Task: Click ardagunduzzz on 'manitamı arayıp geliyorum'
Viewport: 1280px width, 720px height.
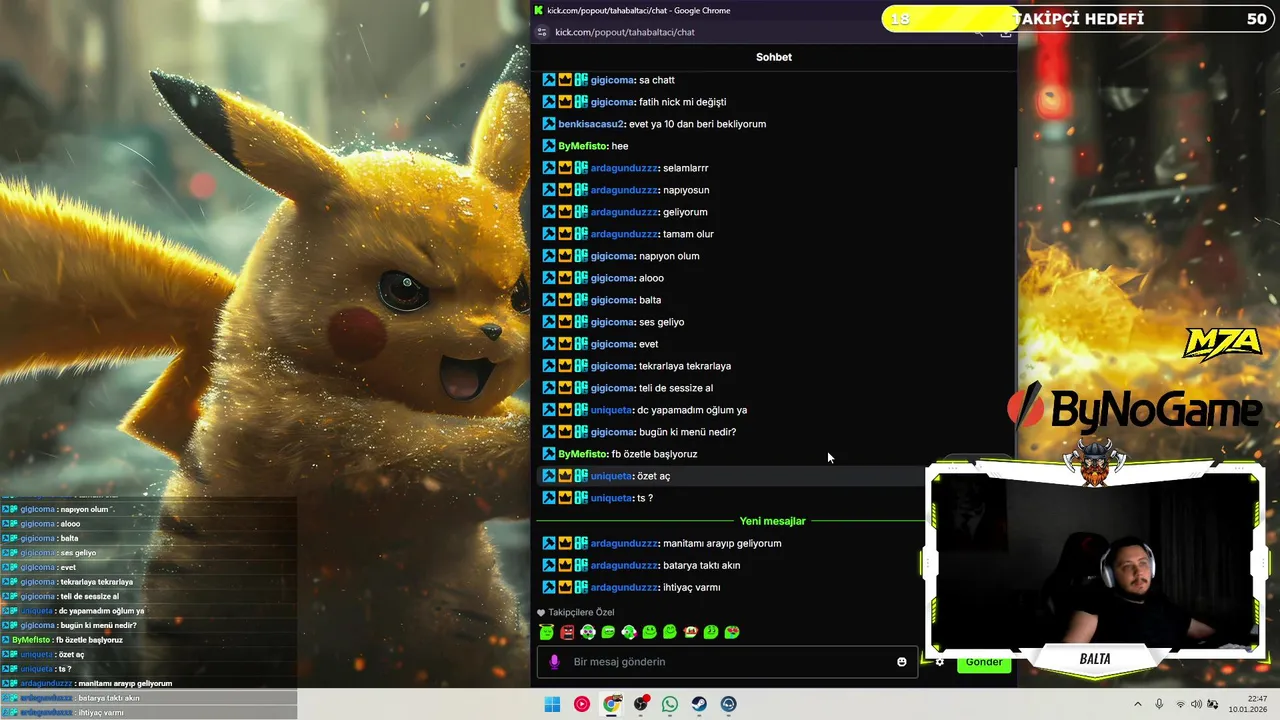Action: tap(624, 543)
